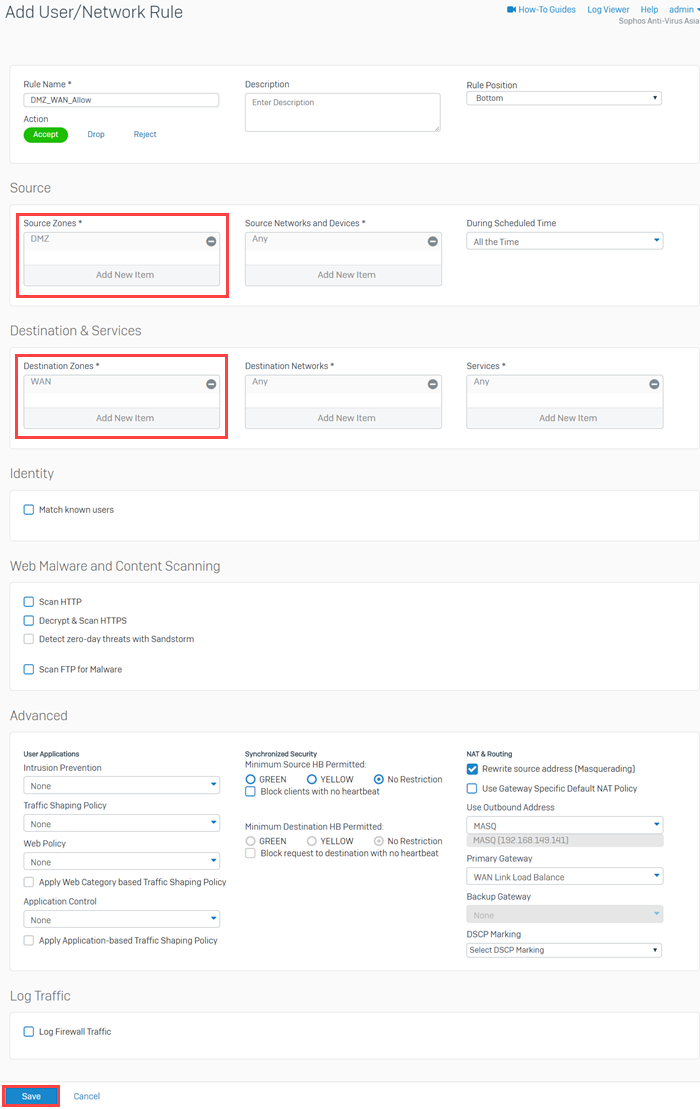The image size is (700, 1109).
Task: Remove Any from Source Networks and Devices
Action: [432, 240]
